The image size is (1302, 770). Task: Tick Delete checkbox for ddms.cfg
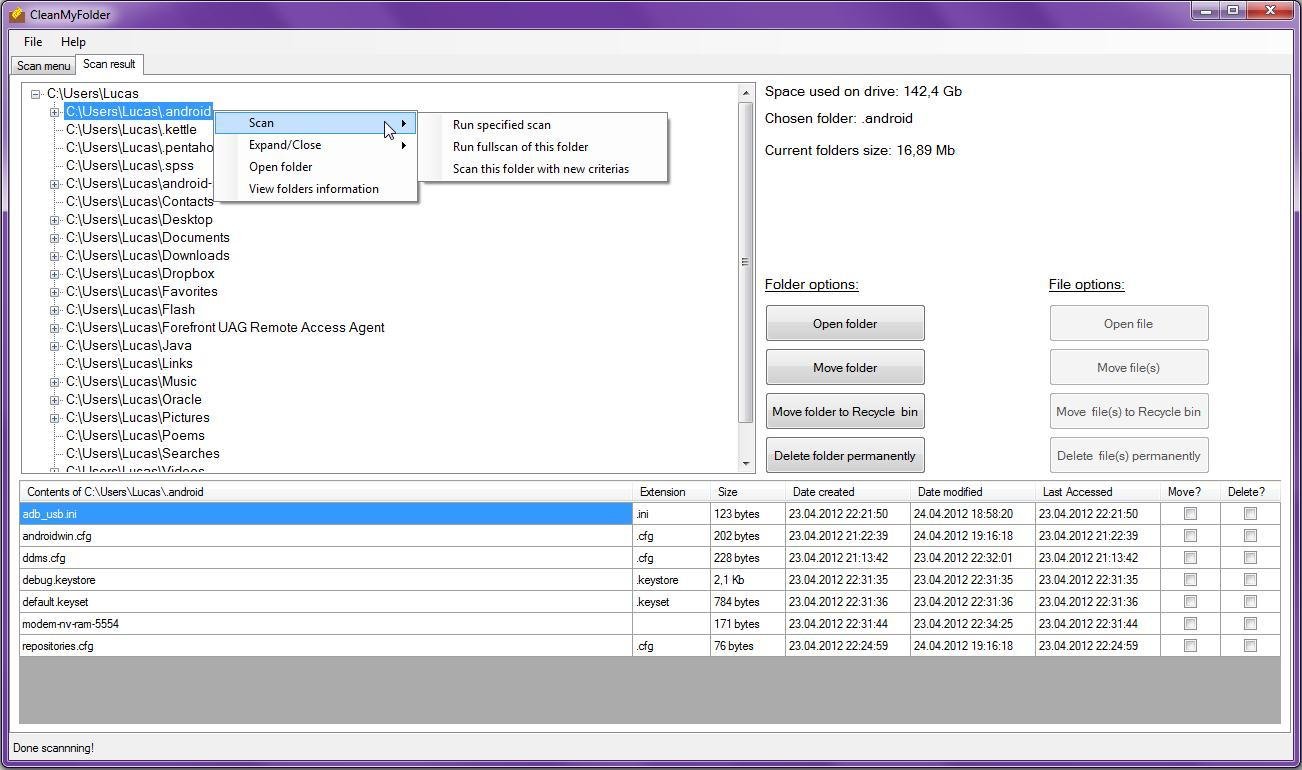click(x=1250, y=558)
